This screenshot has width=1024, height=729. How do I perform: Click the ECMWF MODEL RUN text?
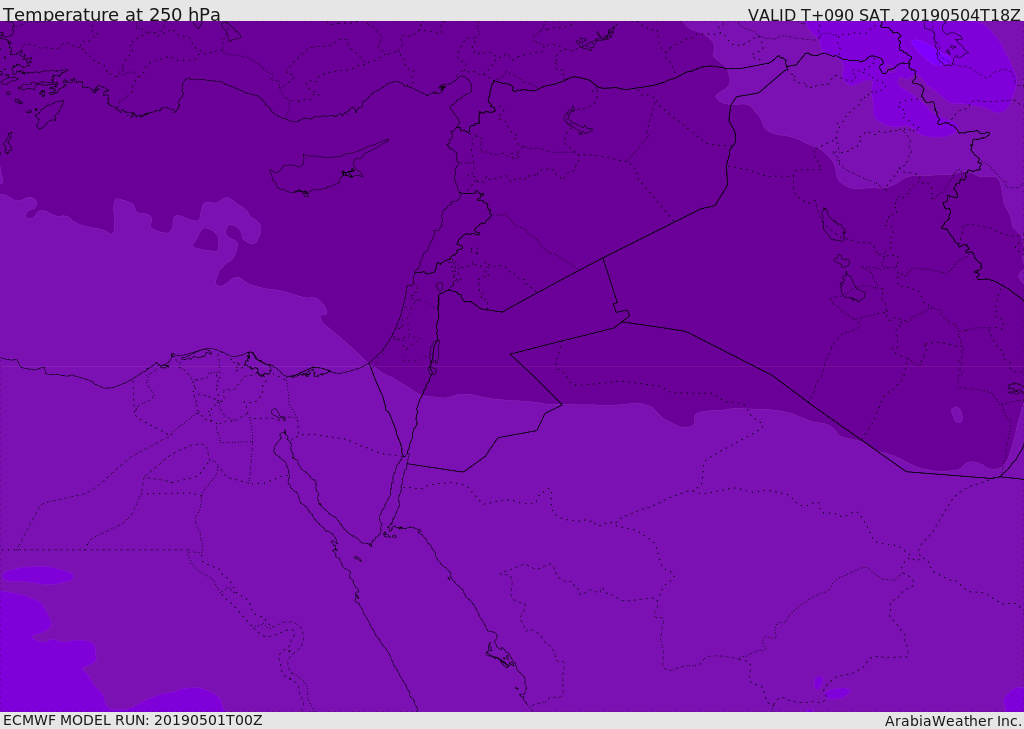[133, 721]
